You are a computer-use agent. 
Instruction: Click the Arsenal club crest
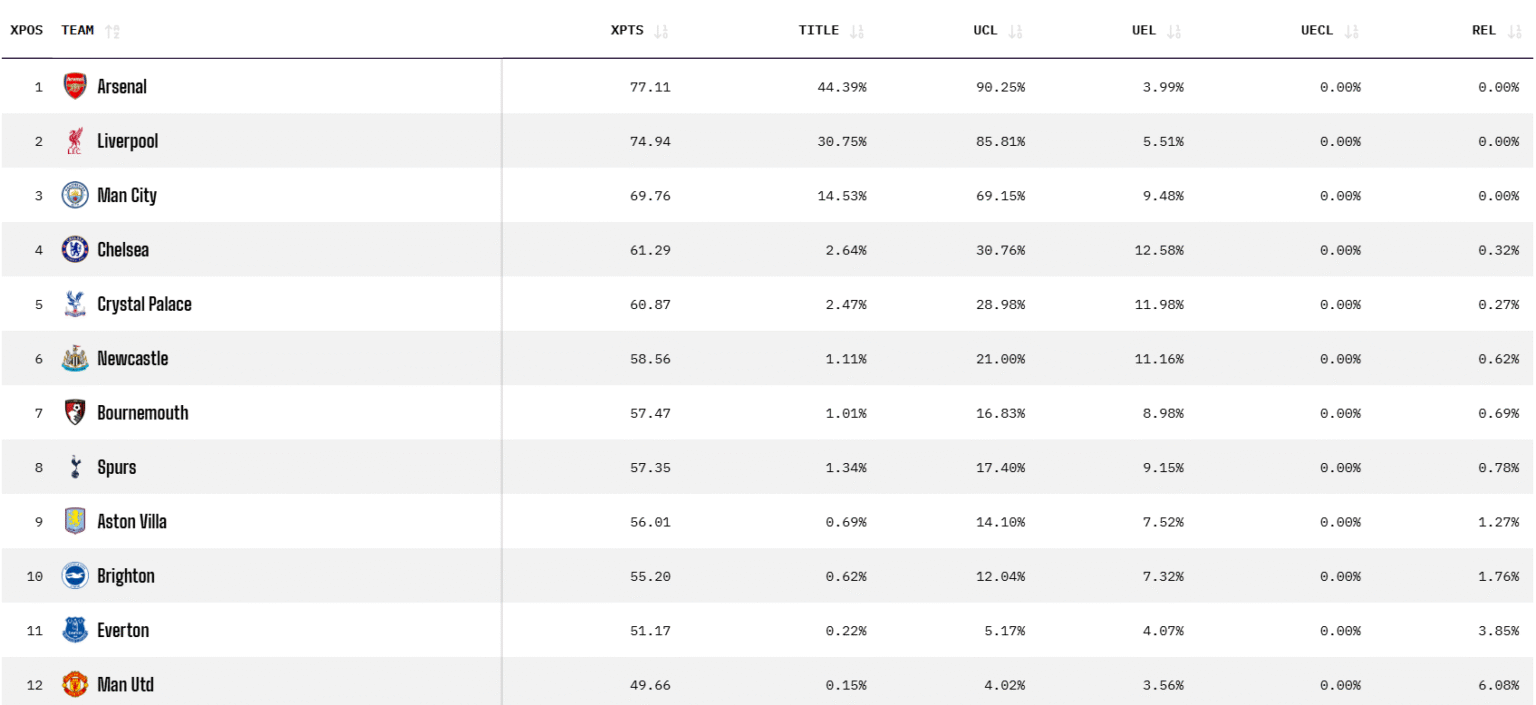pos(75,86)
